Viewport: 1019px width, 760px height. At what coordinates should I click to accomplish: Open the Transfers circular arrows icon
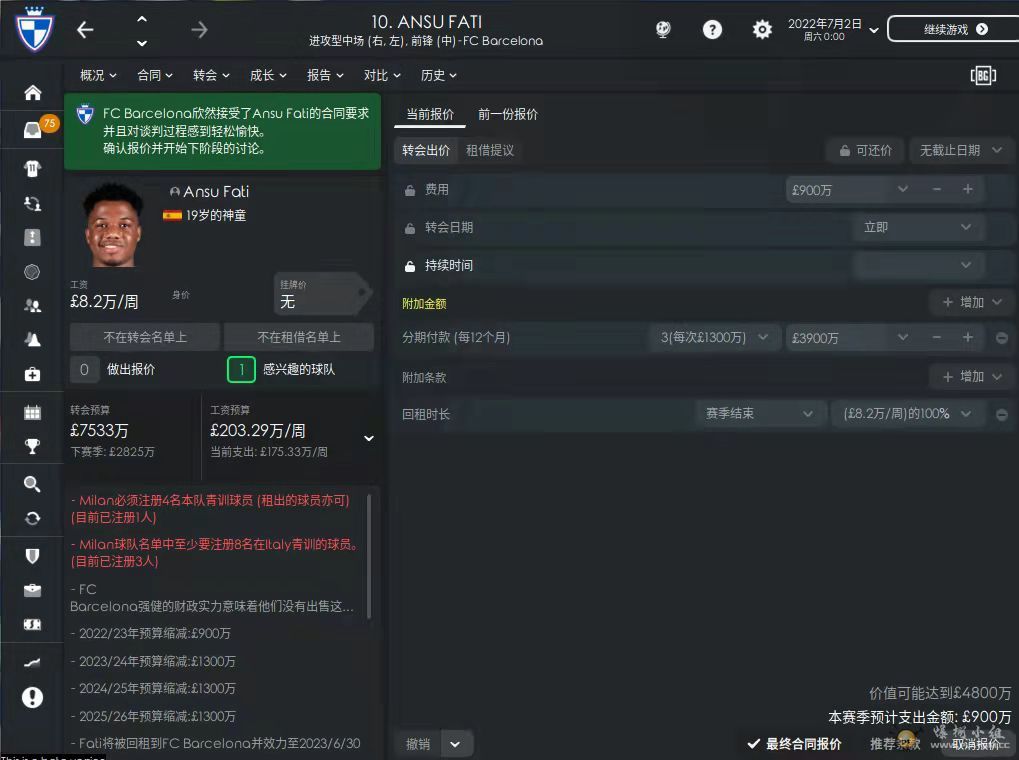click(x=32, y=518)
